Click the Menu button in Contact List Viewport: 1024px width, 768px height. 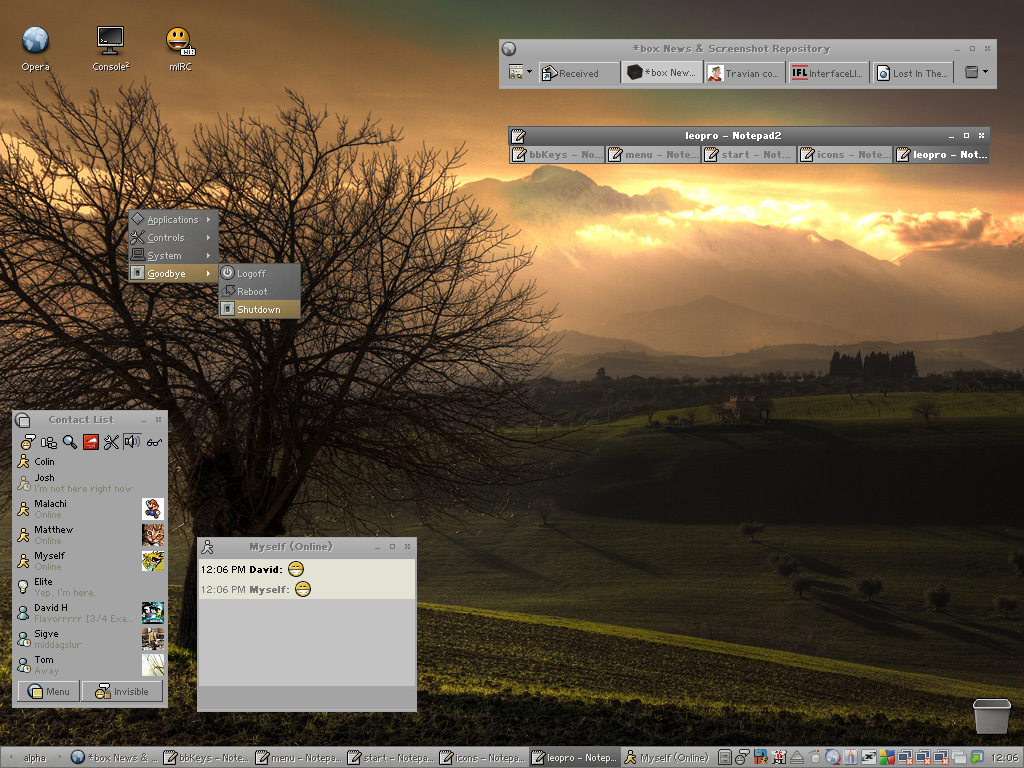click(49, 691)
